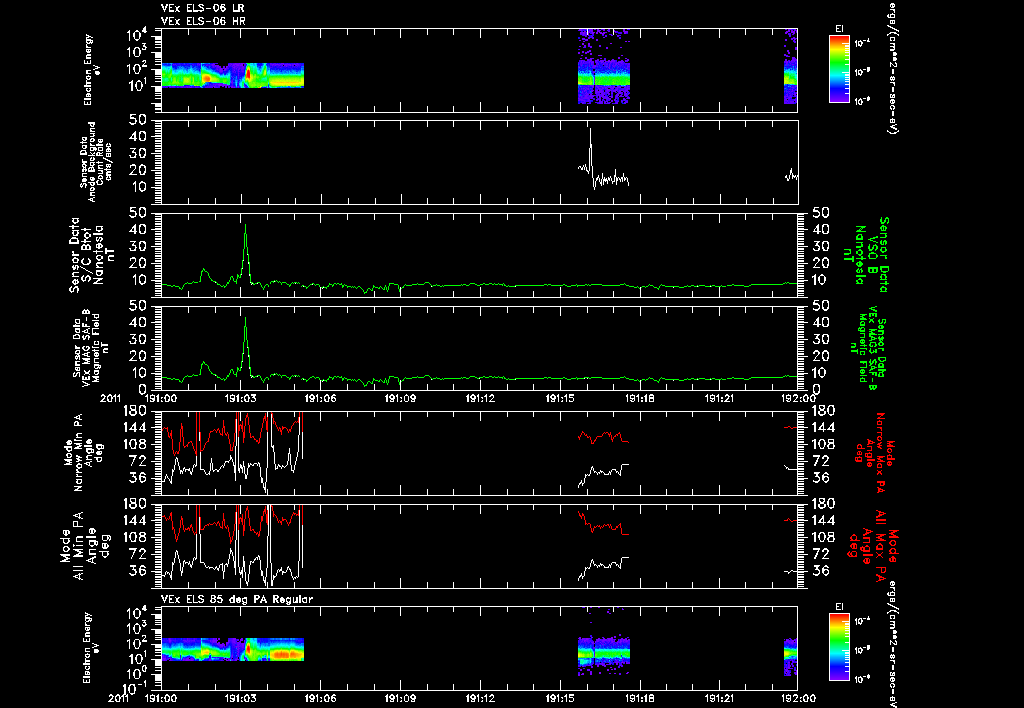This screenshot has height=708, width=1024.
Task: Click the Narrow Max PA Angle red label
Action: (874, 452)
